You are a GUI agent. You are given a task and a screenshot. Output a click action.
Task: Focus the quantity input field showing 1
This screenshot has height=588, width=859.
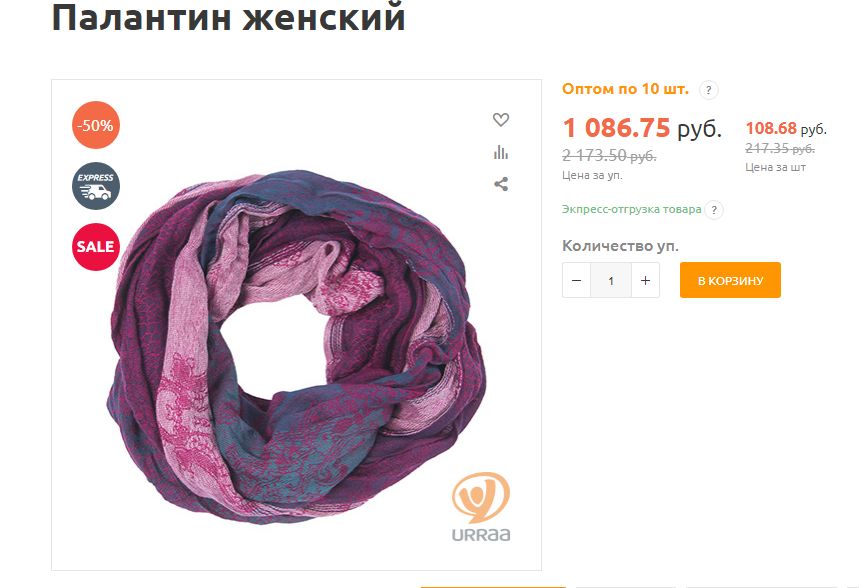pyautogui.click(x=611, y=280)
